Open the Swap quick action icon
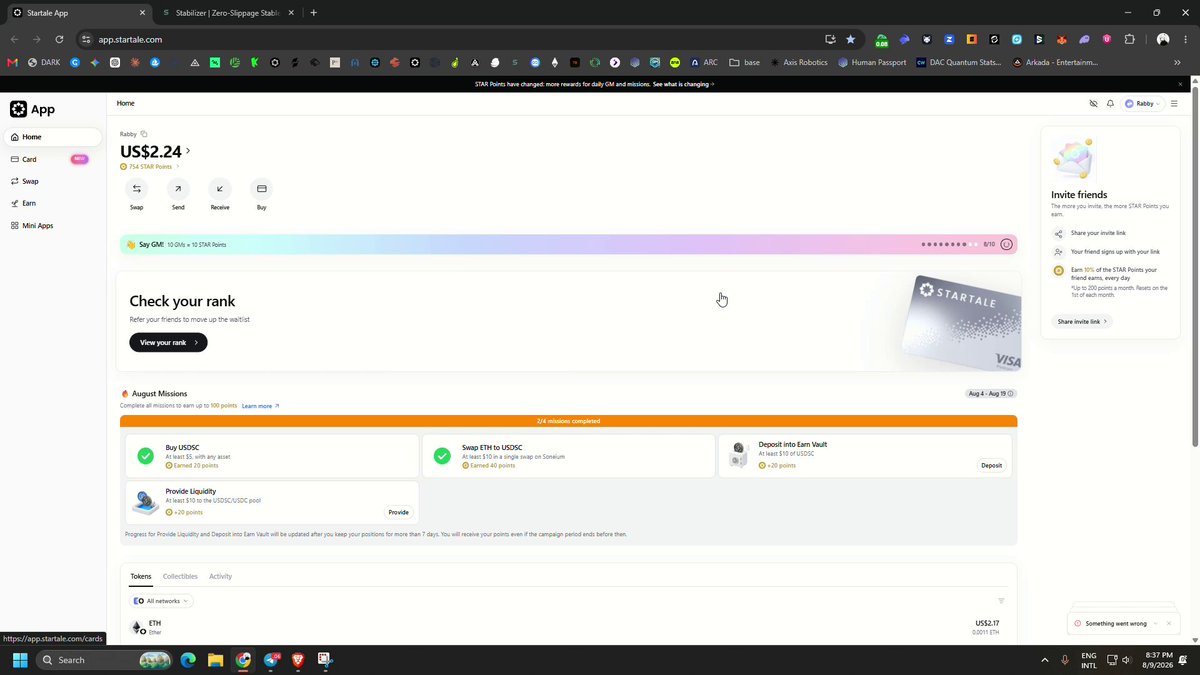The height and width of the screenshot is (675, 1200). point(136,188)
